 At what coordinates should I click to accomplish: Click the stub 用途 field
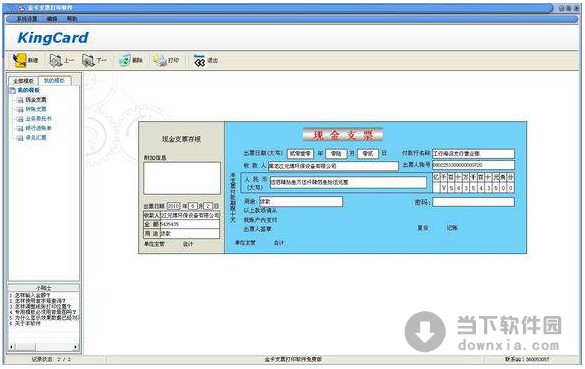(x=190, y=234)
